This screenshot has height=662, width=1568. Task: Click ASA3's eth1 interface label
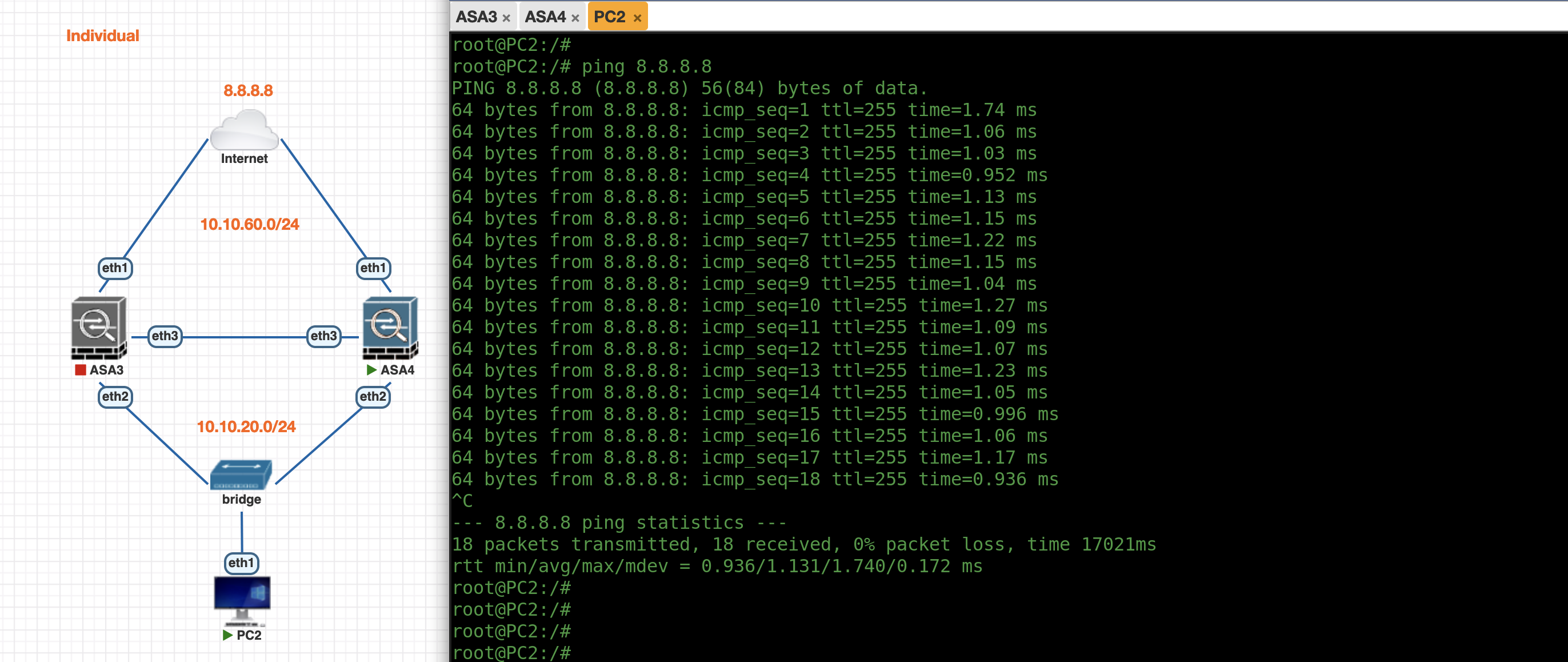pyautogui.click(x=115, y=268)
